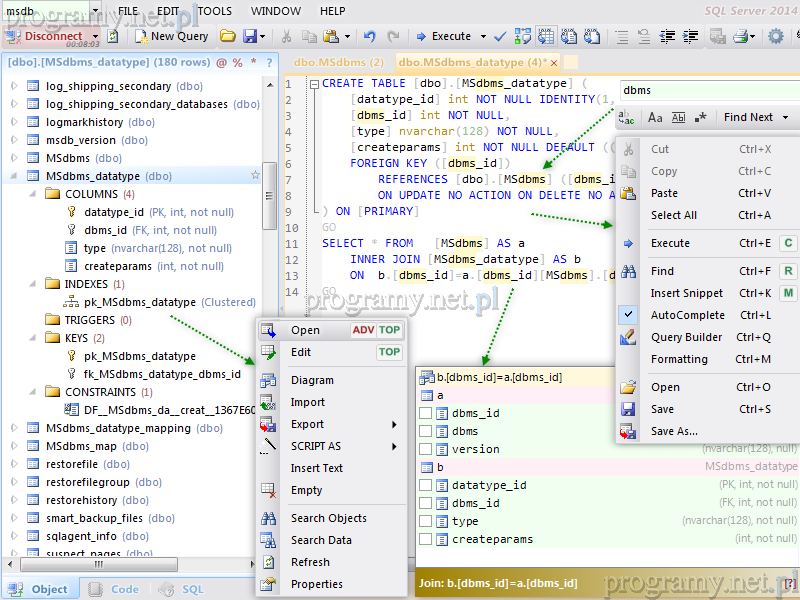800x600 pixels.
Task: Expand the TRIGGERS folder node
Action: click(33, 320)
